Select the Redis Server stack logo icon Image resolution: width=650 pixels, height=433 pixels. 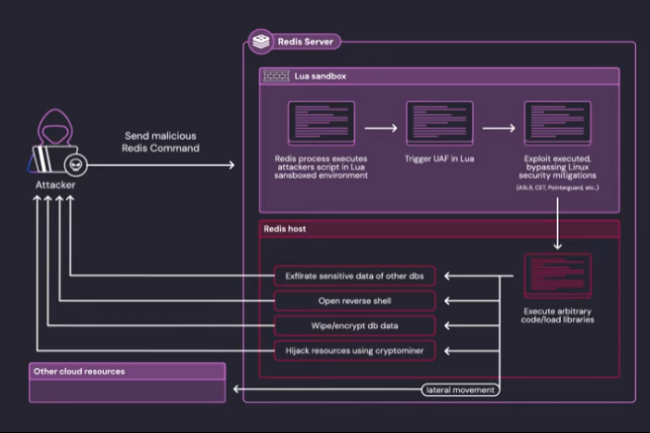[260, 42]
